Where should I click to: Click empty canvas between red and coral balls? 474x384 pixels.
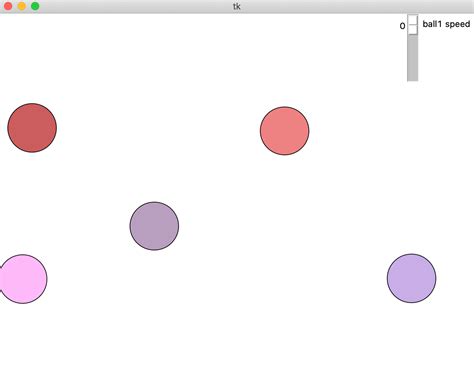click(158, 129)
